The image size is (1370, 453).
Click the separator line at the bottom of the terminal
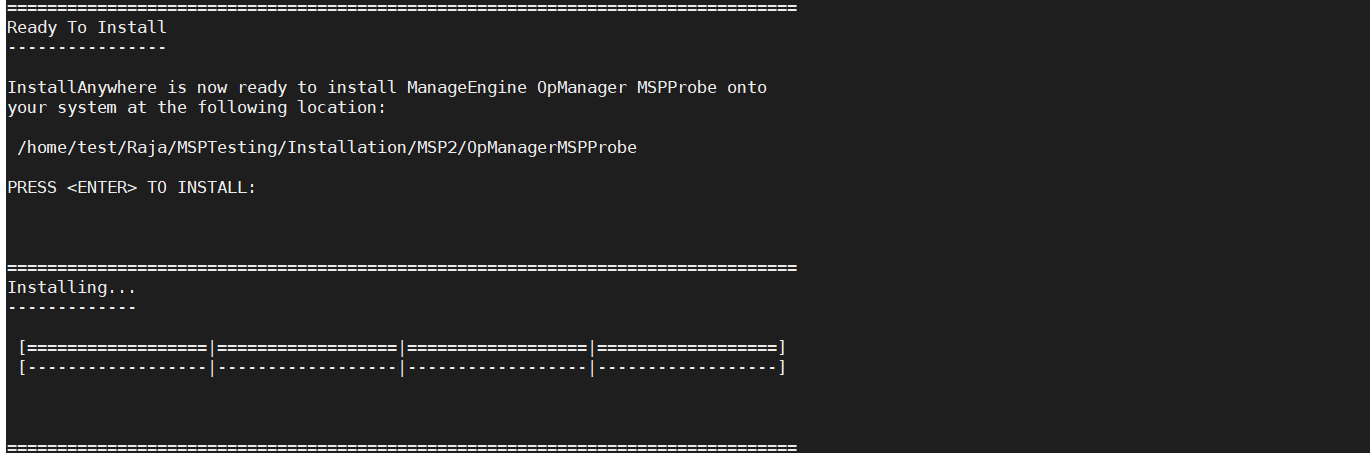[402, 446]
